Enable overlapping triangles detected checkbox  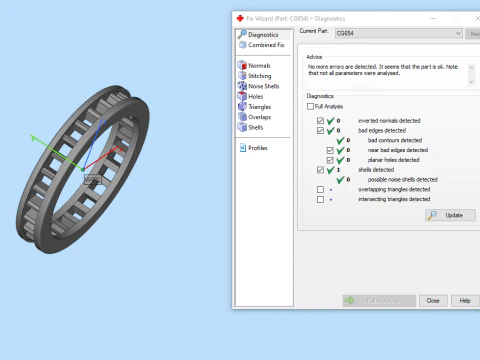click(320, 189)
